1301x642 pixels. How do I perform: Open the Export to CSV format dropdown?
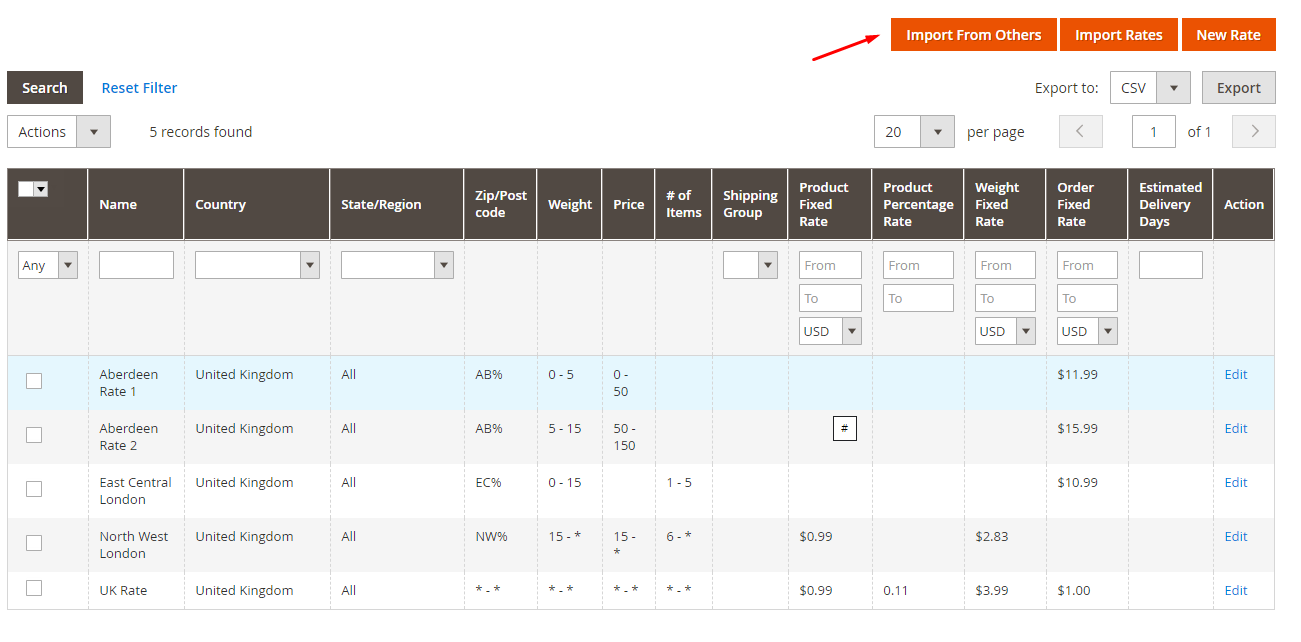[1150, 88]
